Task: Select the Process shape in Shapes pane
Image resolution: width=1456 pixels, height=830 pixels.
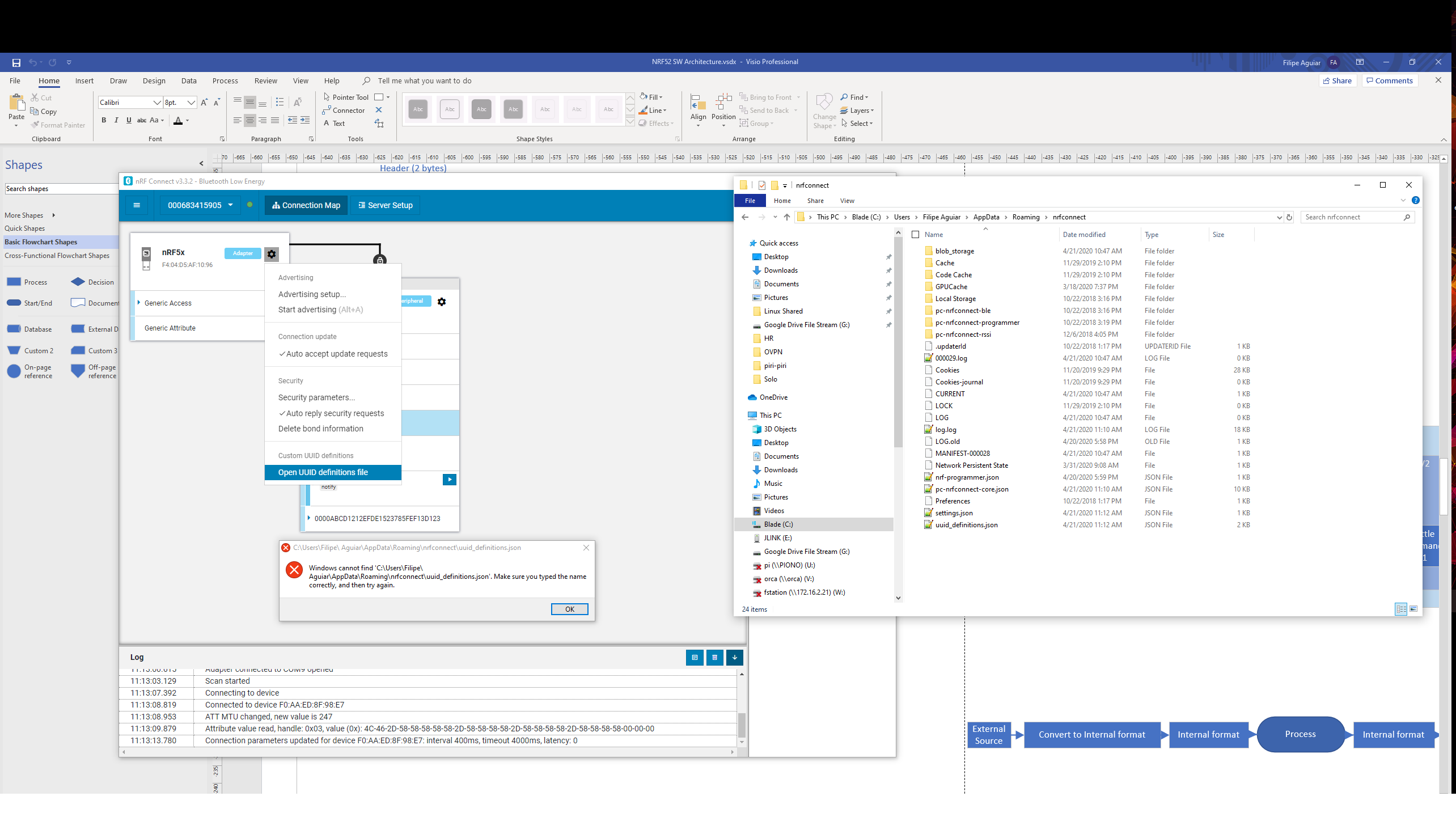Action: [27, 282]
